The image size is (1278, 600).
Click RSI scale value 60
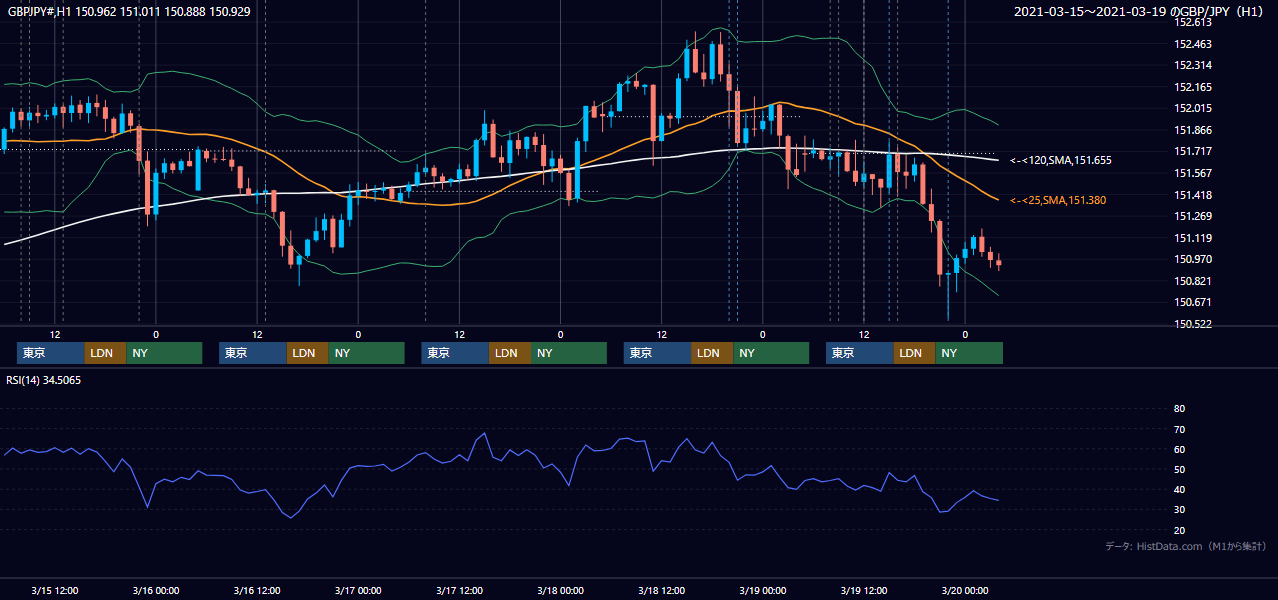coord(1179,449)
